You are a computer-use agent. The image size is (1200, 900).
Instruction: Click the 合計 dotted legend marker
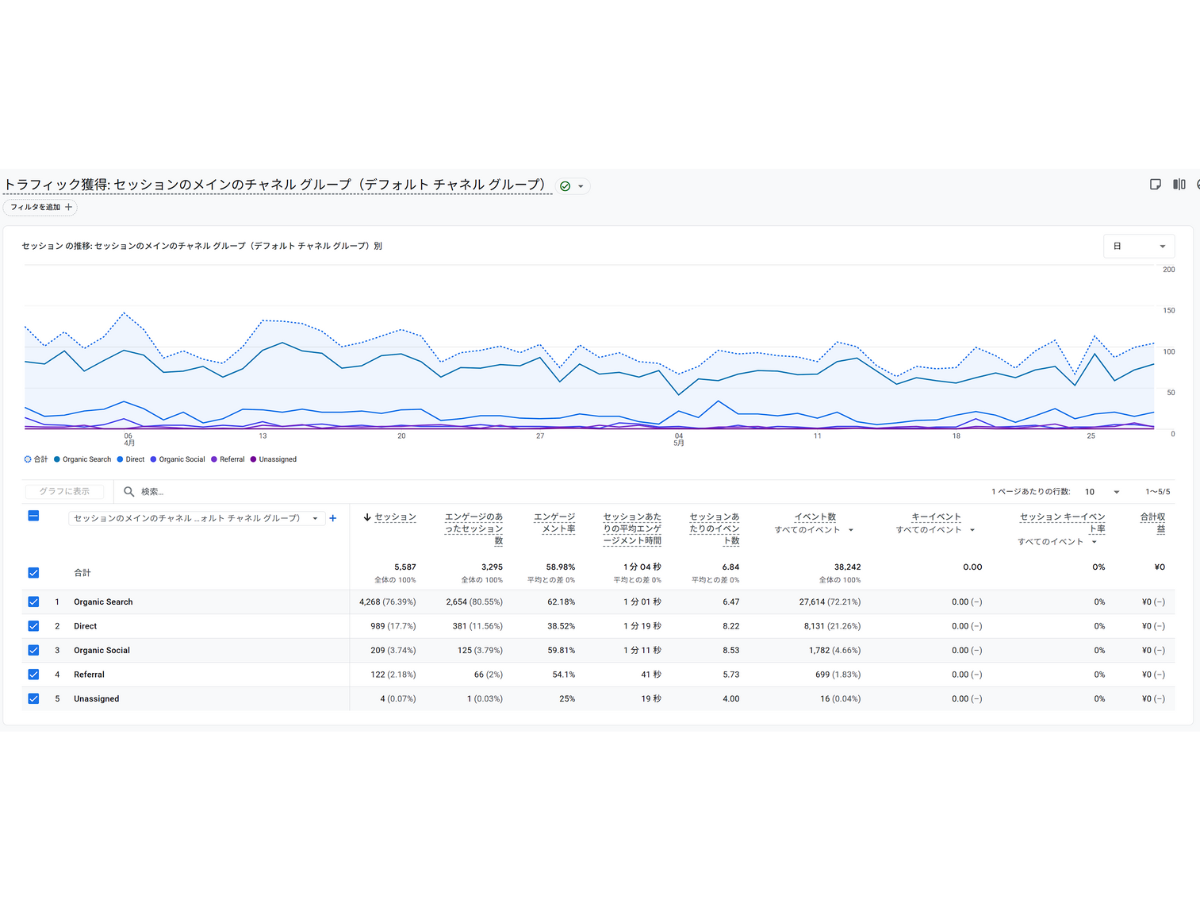coord(27,460)
